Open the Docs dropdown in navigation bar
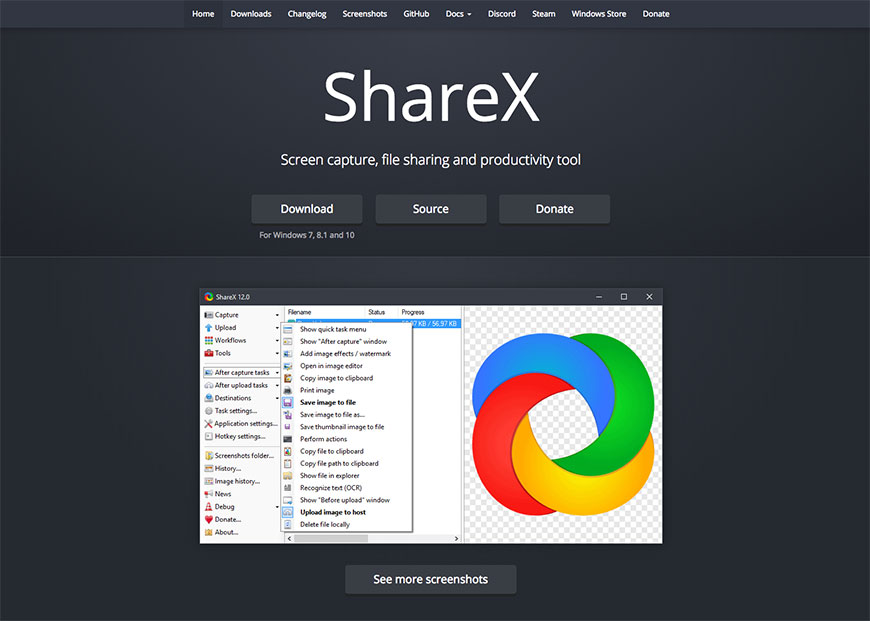The image size is (870, 621). (x=458, y=14)
